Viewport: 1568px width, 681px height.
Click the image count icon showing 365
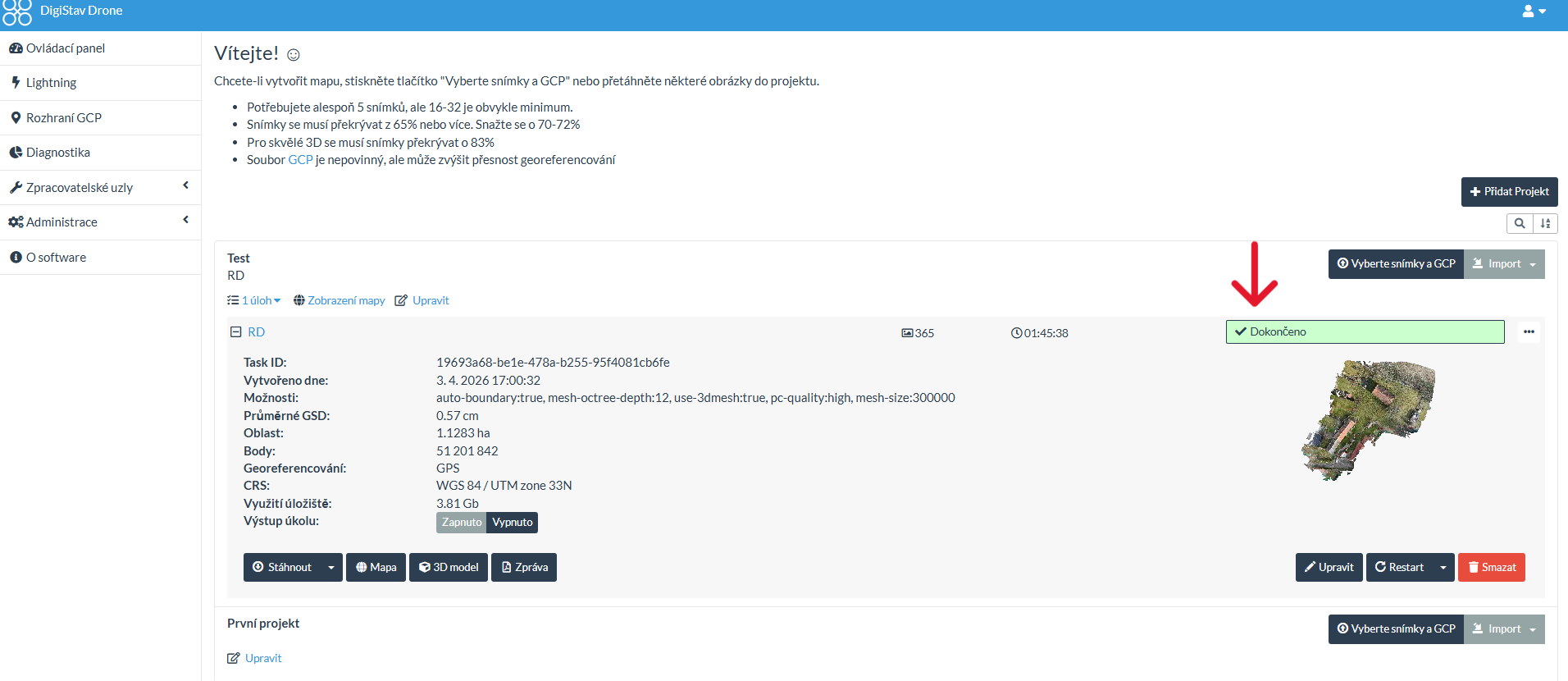[907, 333]
